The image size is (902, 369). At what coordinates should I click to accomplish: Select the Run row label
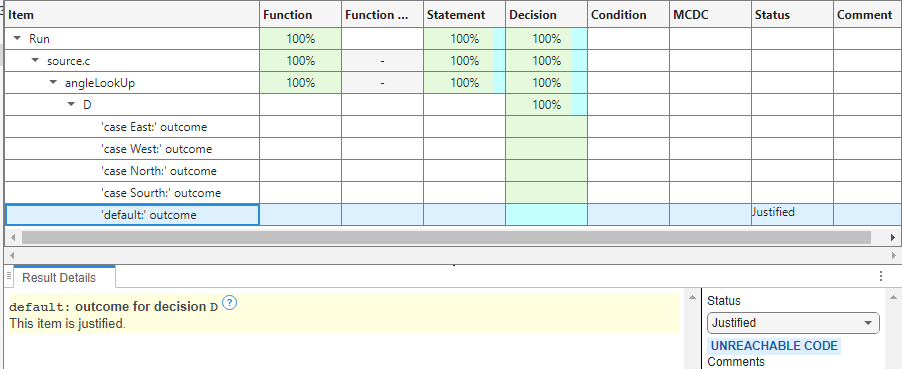point(40,39)
